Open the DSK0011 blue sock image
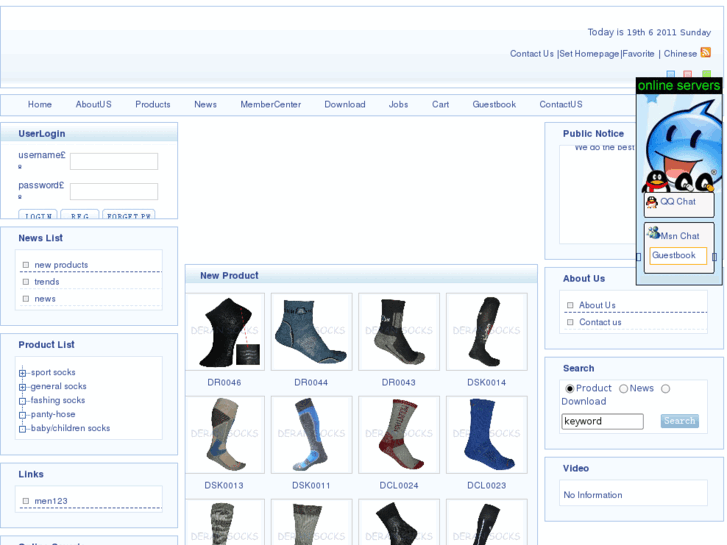 (312, 435)
